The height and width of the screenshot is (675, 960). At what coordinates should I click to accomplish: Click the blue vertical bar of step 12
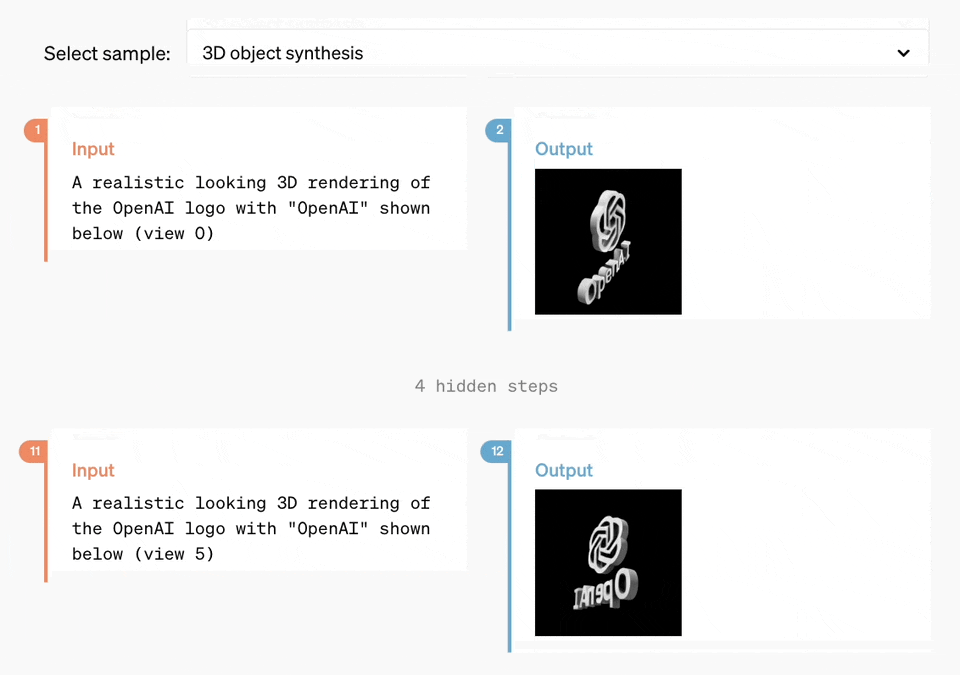tap(509, 557)
